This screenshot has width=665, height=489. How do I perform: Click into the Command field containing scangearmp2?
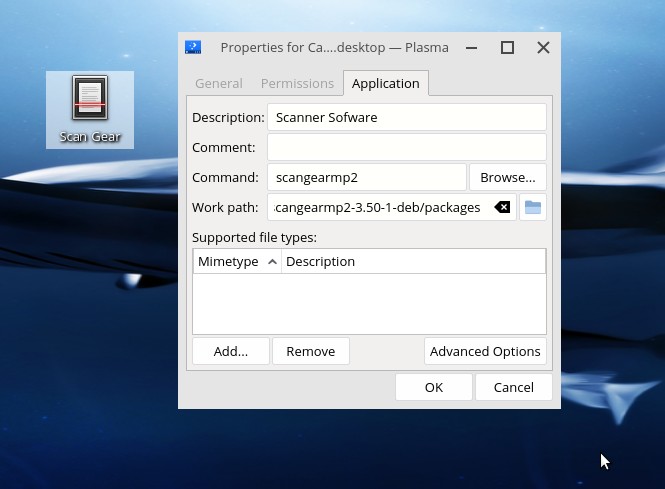[366, 177]
